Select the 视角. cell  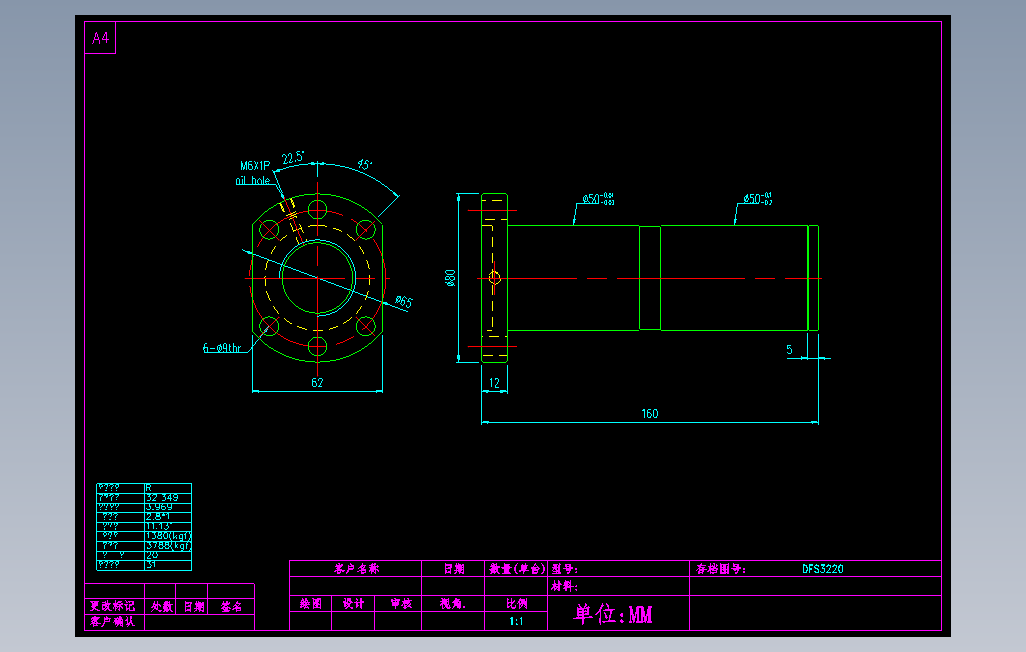tap(453, 604)
